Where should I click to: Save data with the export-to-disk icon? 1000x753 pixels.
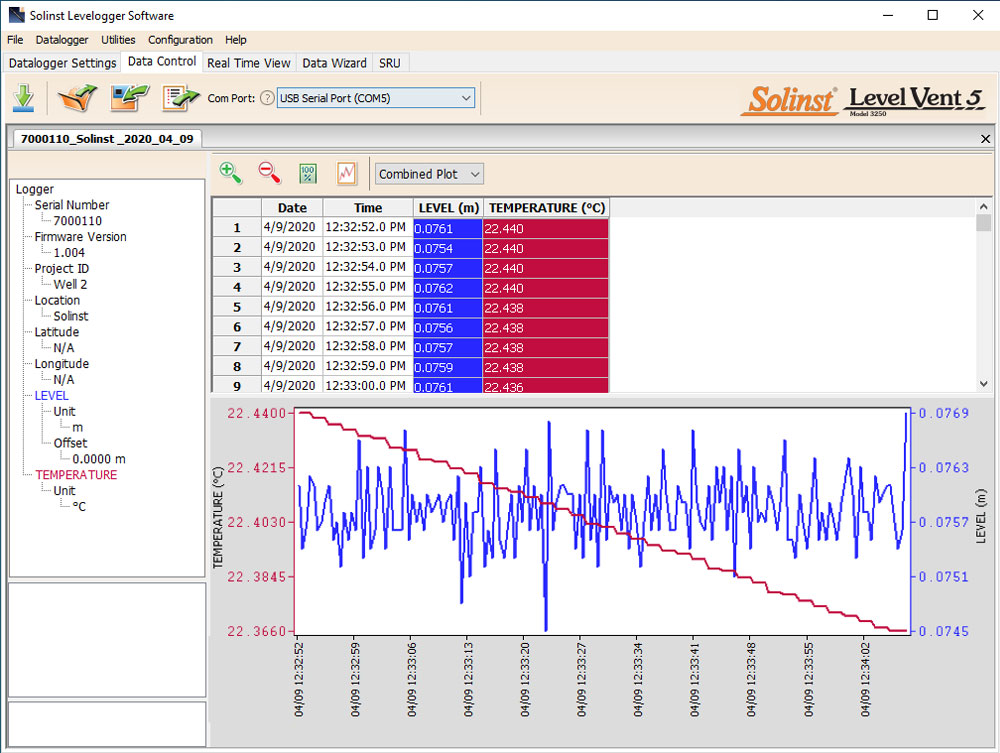(129, 97)
